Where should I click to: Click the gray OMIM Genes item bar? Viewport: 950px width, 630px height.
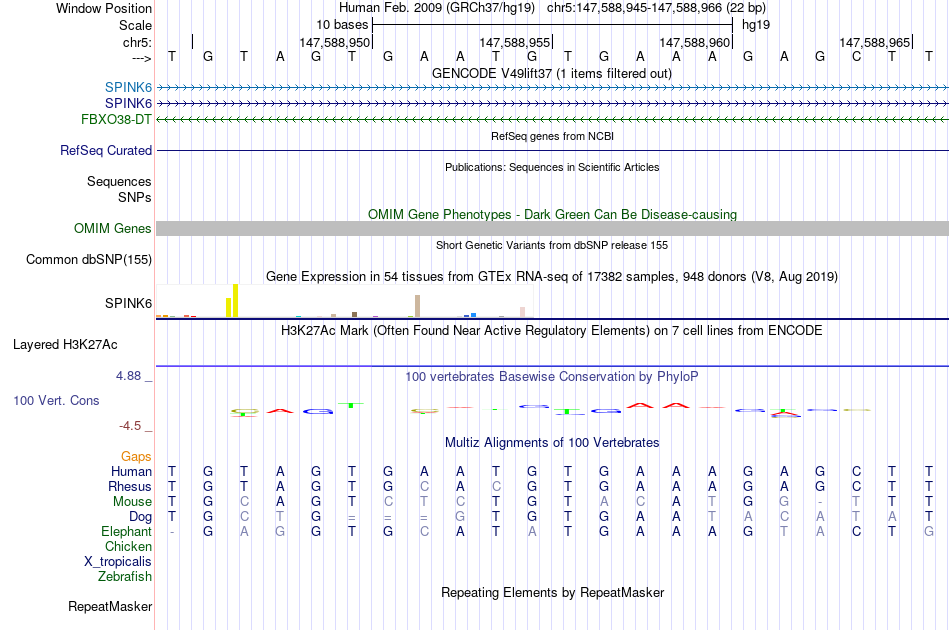pos(552,228)
